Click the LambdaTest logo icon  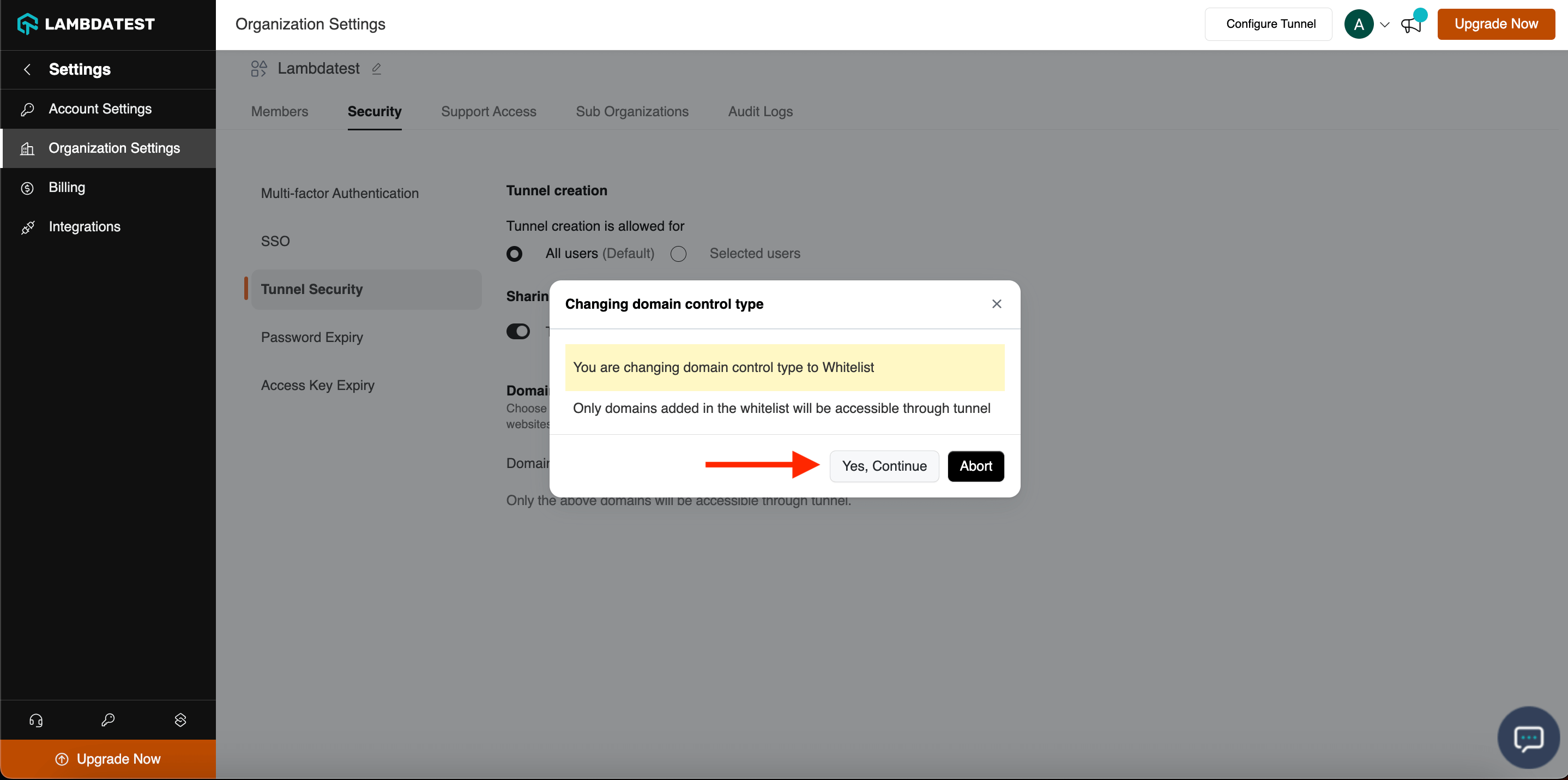click(27, 25)
